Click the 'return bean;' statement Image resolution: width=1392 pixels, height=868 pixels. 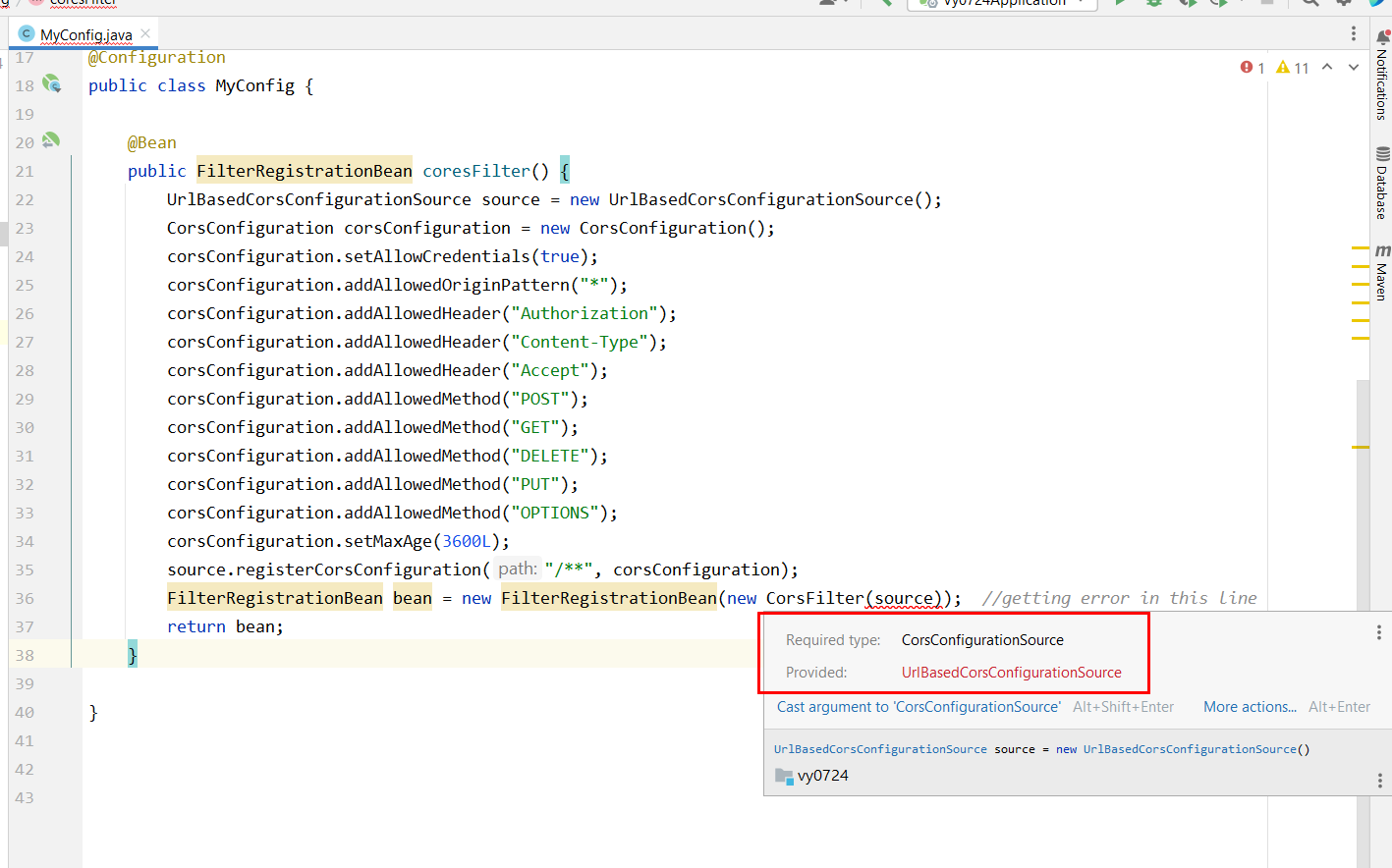(x=225, y=626)
